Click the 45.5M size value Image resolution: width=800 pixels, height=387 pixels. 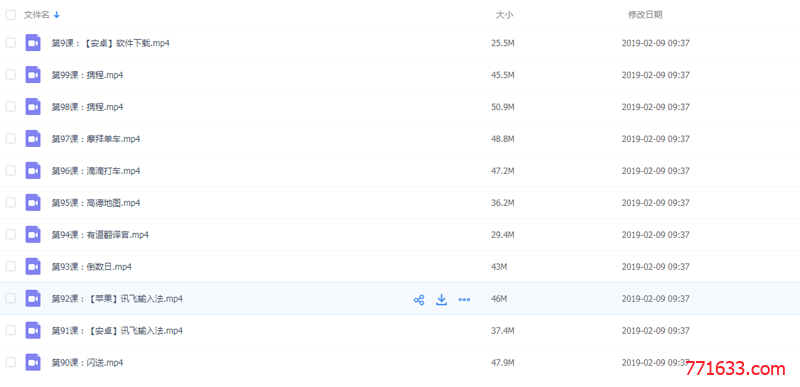503,75
